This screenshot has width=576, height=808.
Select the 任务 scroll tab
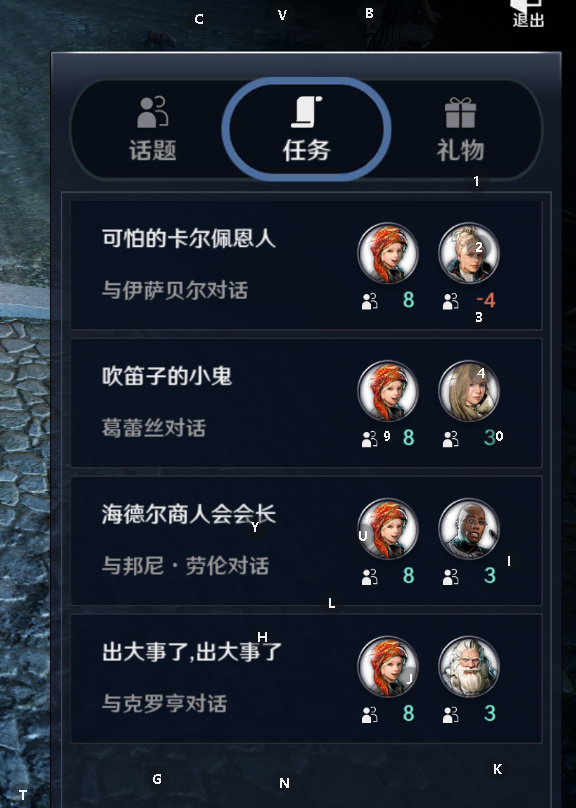[x=307, y=129]
